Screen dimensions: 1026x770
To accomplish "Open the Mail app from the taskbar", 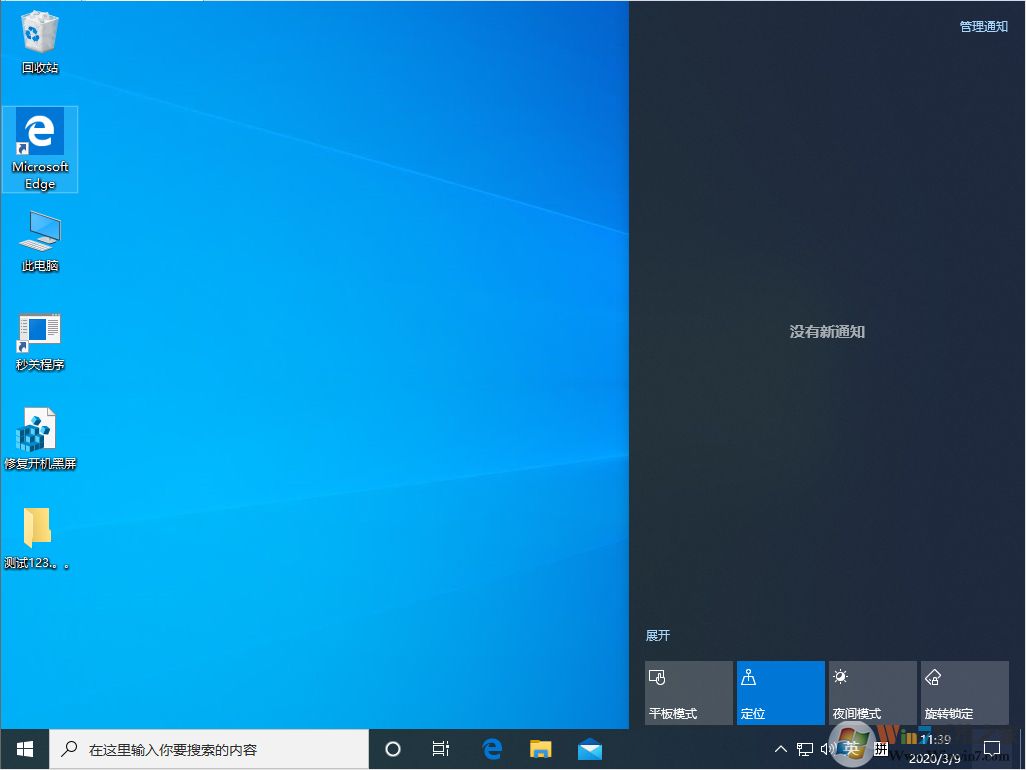I will [x=590, y=748].
